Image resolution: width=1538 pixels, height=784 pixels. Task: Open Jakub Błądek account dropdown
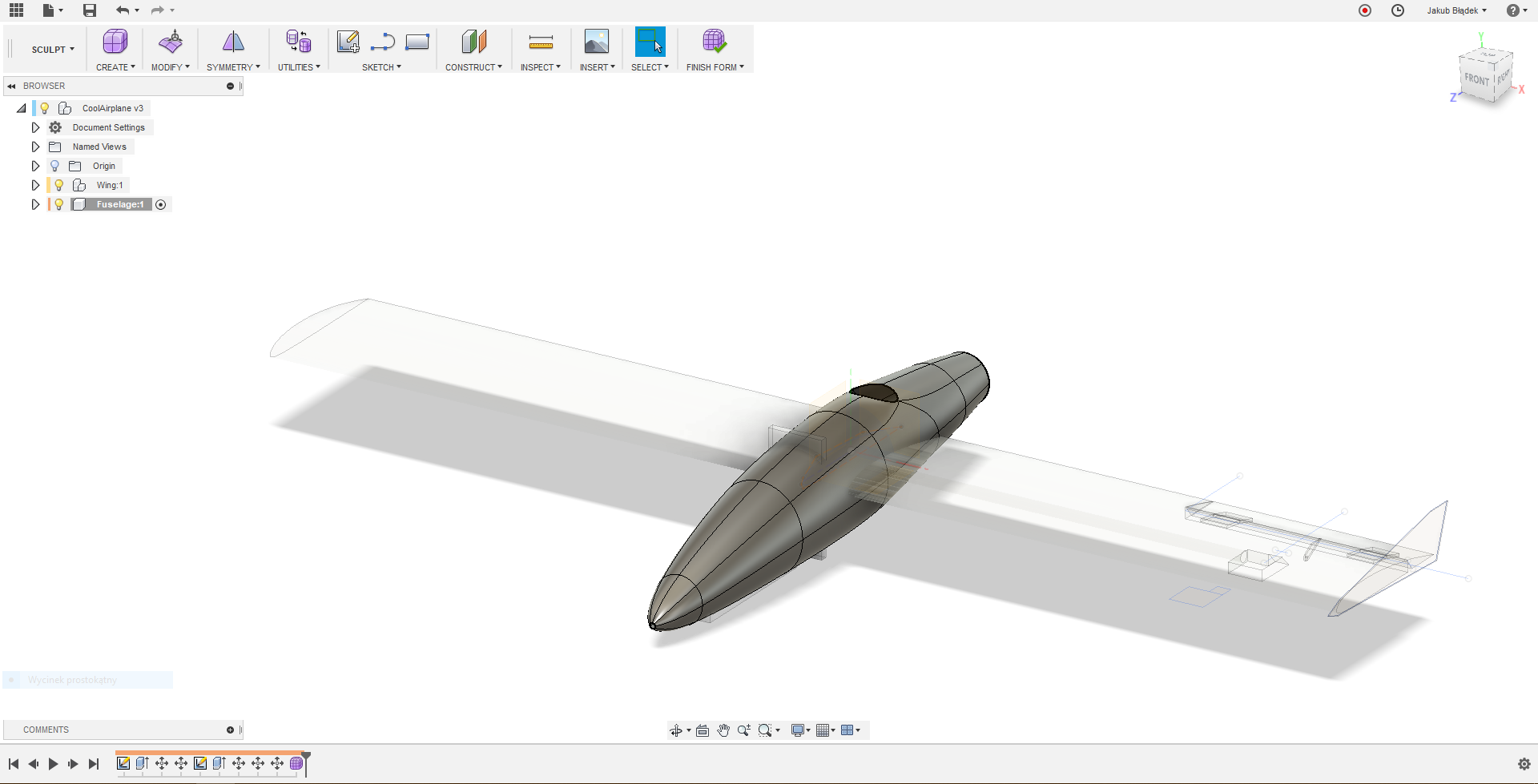point(1456,10)
